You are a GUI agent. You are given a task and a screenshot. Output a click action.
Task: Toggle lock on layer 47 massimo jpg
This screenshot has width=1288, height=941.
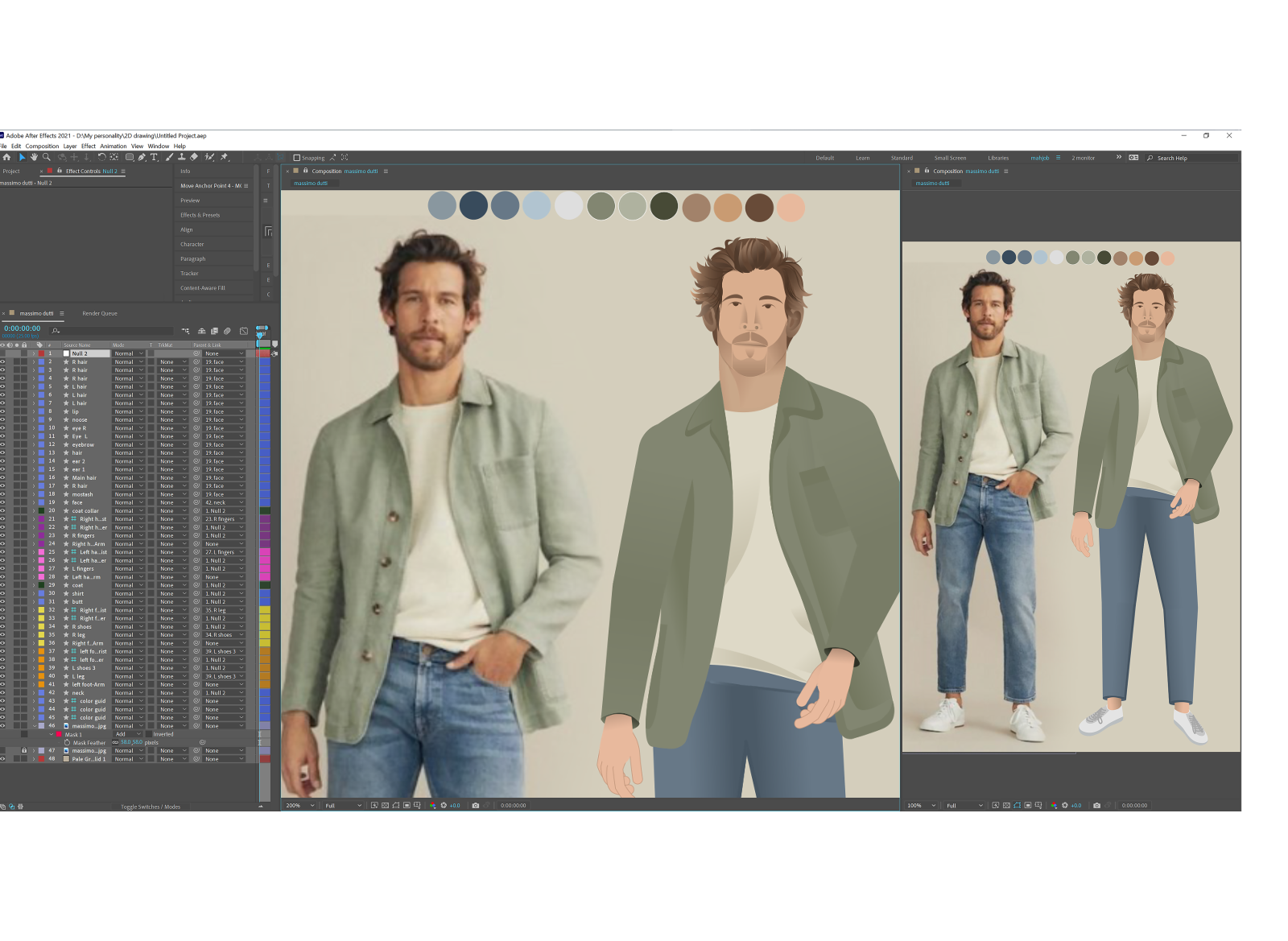click(x=24, y=750)
